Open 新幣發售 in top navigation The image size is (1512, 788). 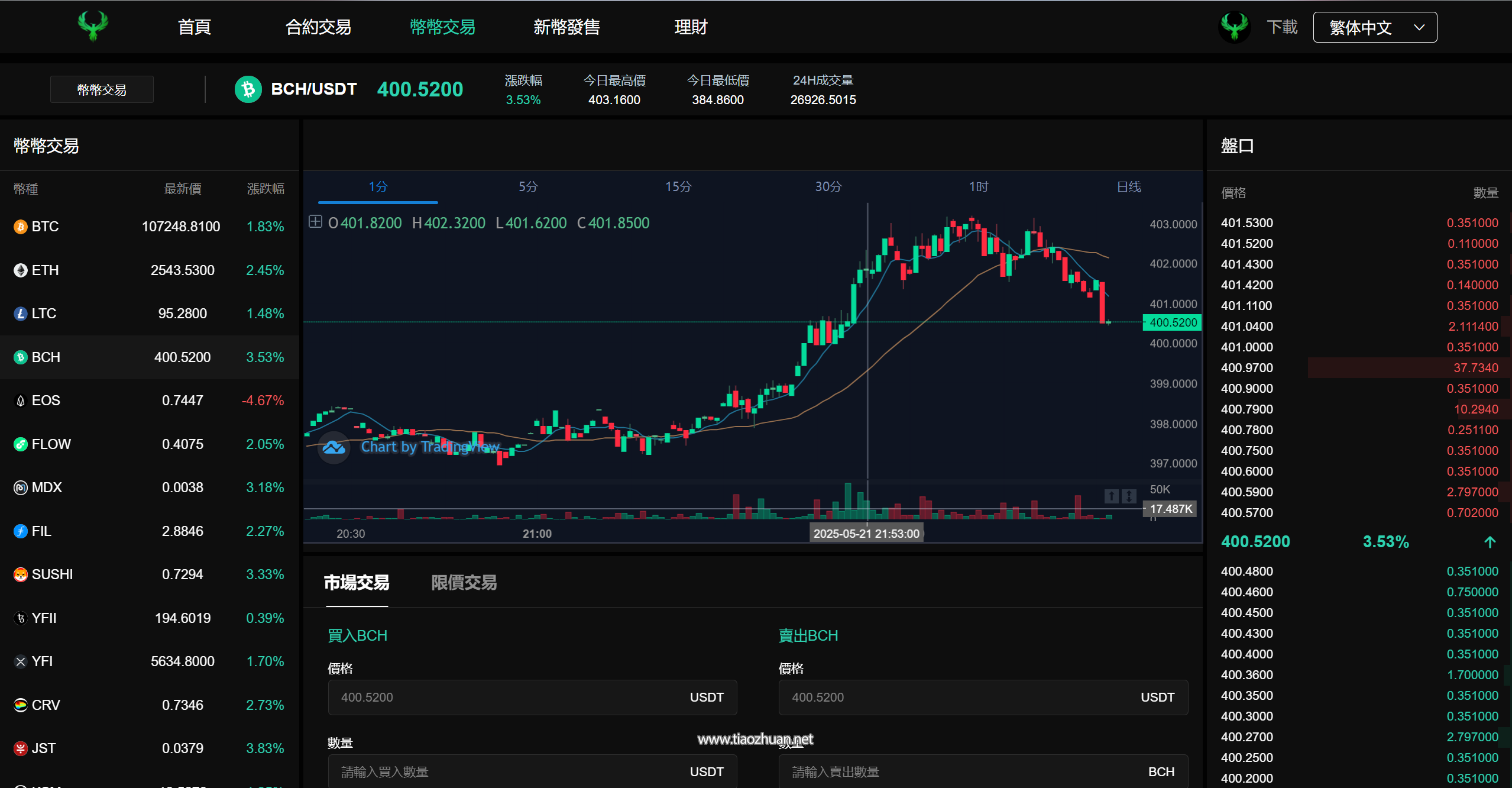click(566, 27)
